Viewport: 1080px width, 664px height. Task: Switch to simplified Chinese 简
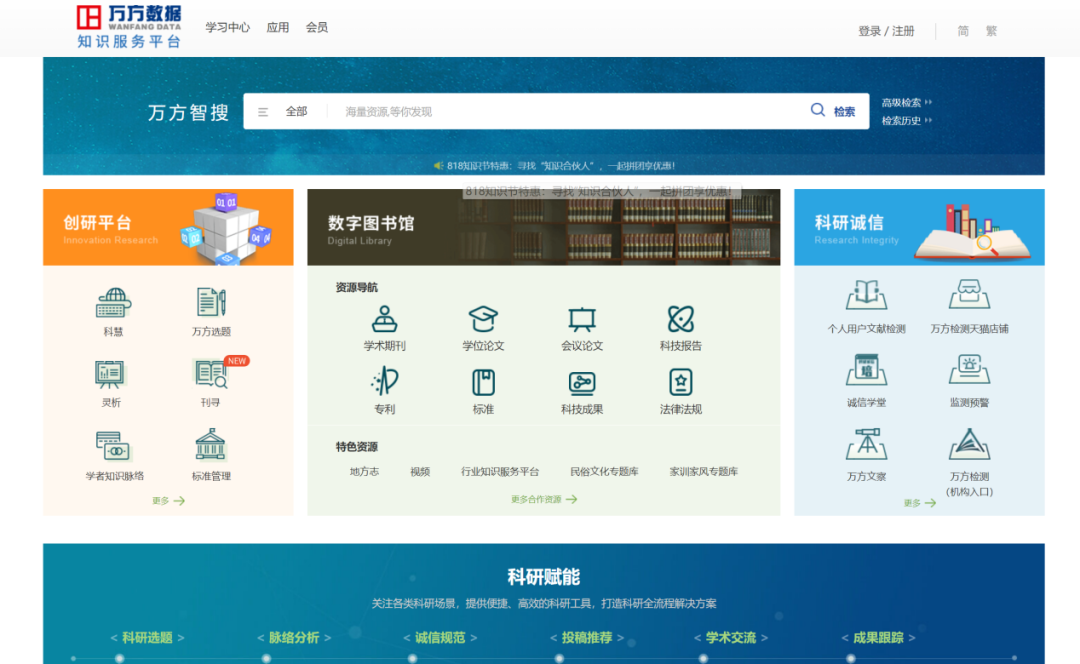pos(963,31)
